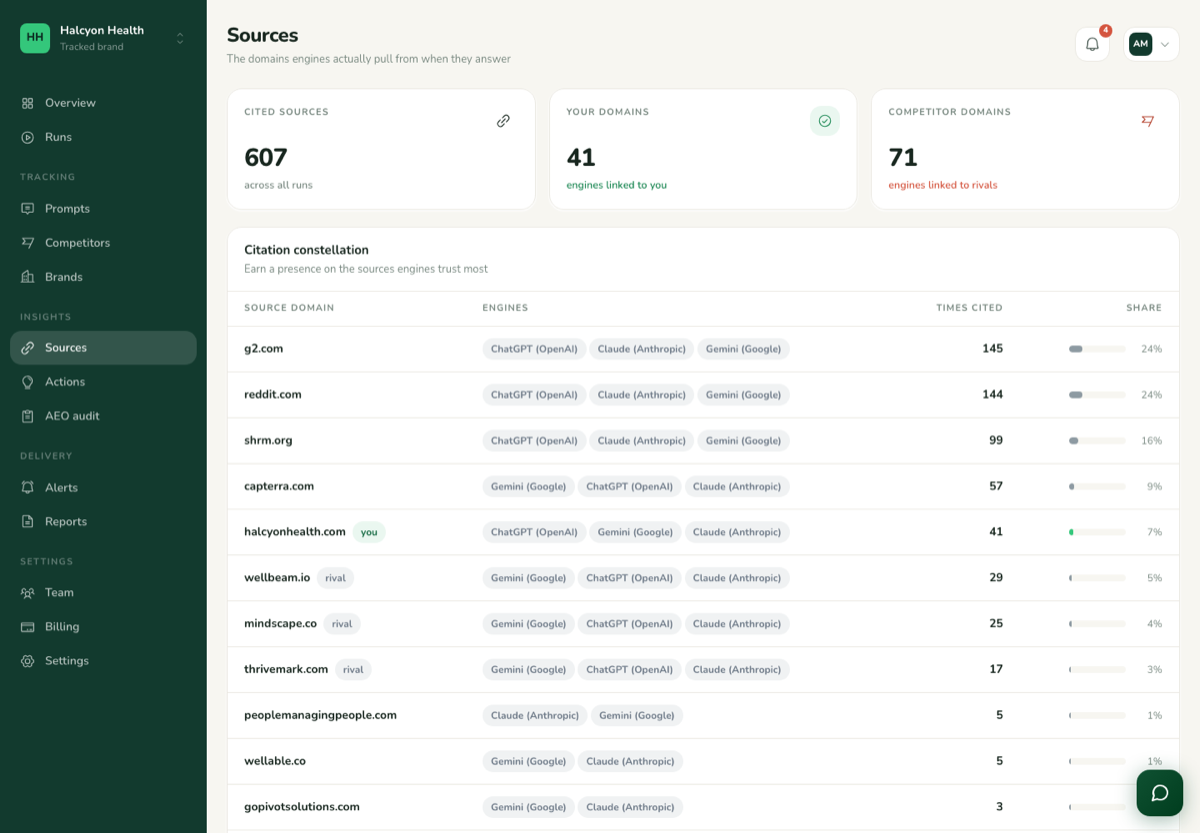Viewport: 1200px width, 833px height.
Task: Click the Times Cited column header
Action: pyautogui.click(x=969, y=308)
